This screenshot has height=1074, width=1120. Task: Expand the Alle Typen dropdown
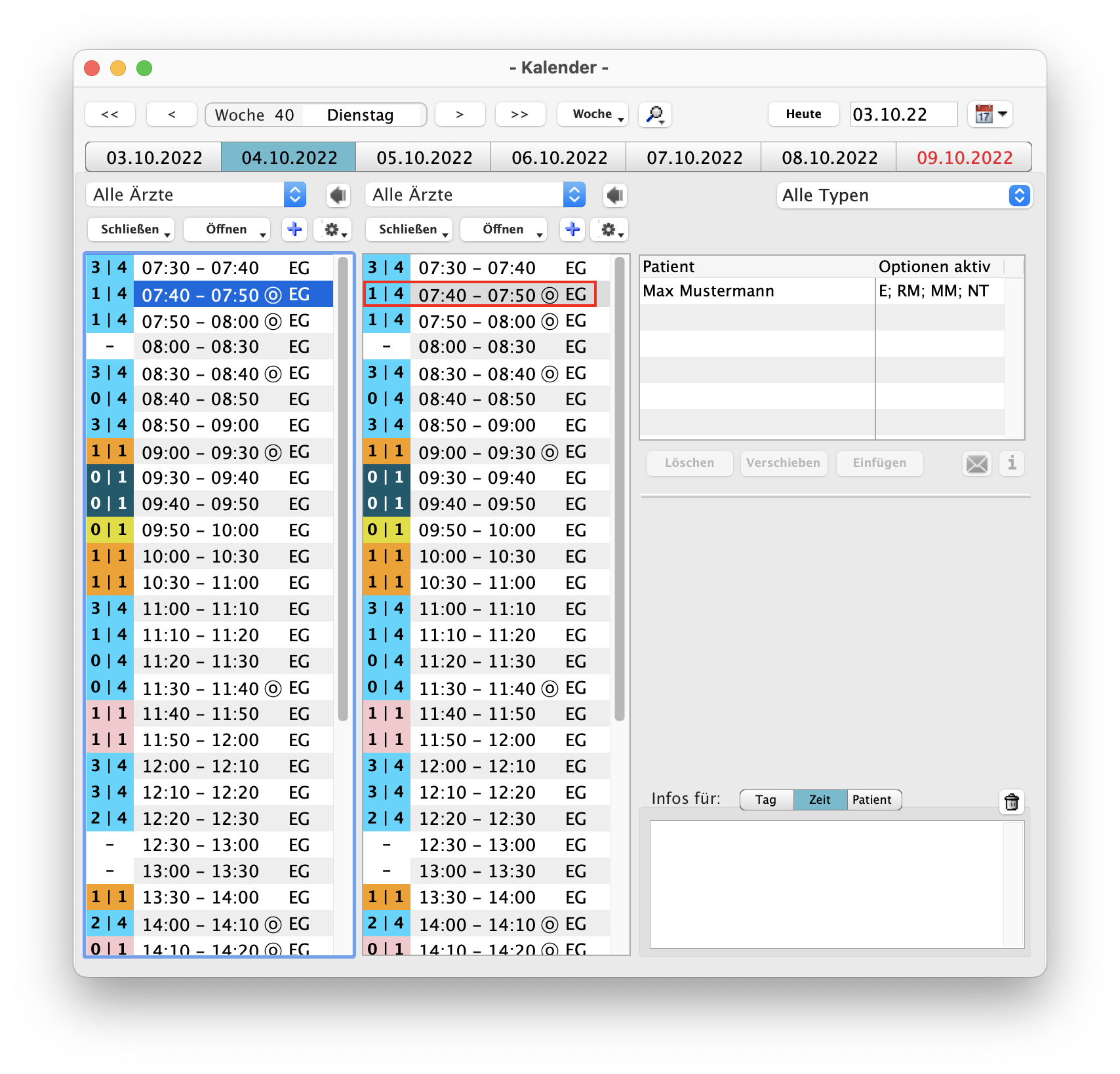[x=904, y=195]
